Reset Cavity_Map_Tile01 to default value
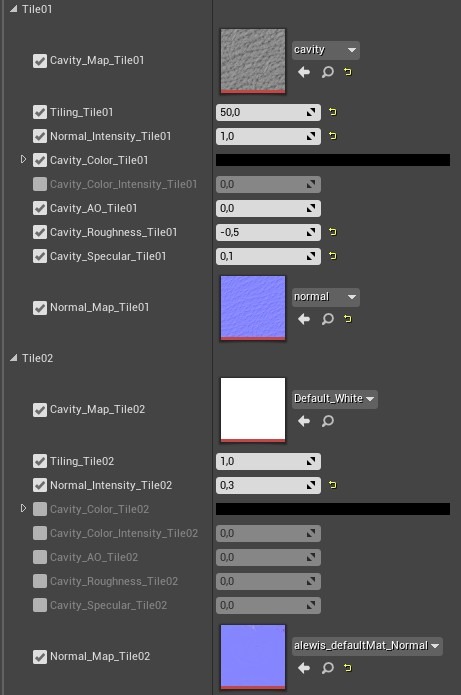Viewport: 461px width, 695px height. click(x=348, y=72)
